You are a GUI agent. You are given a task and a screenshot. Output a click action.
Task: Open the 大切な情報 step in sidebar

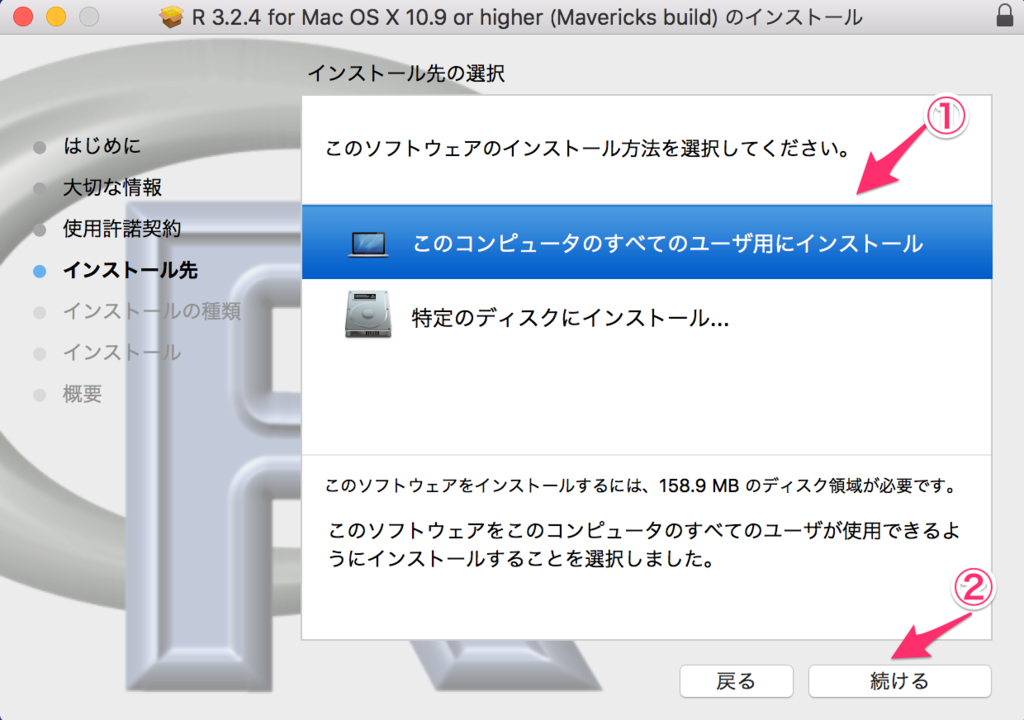point(112,188)
